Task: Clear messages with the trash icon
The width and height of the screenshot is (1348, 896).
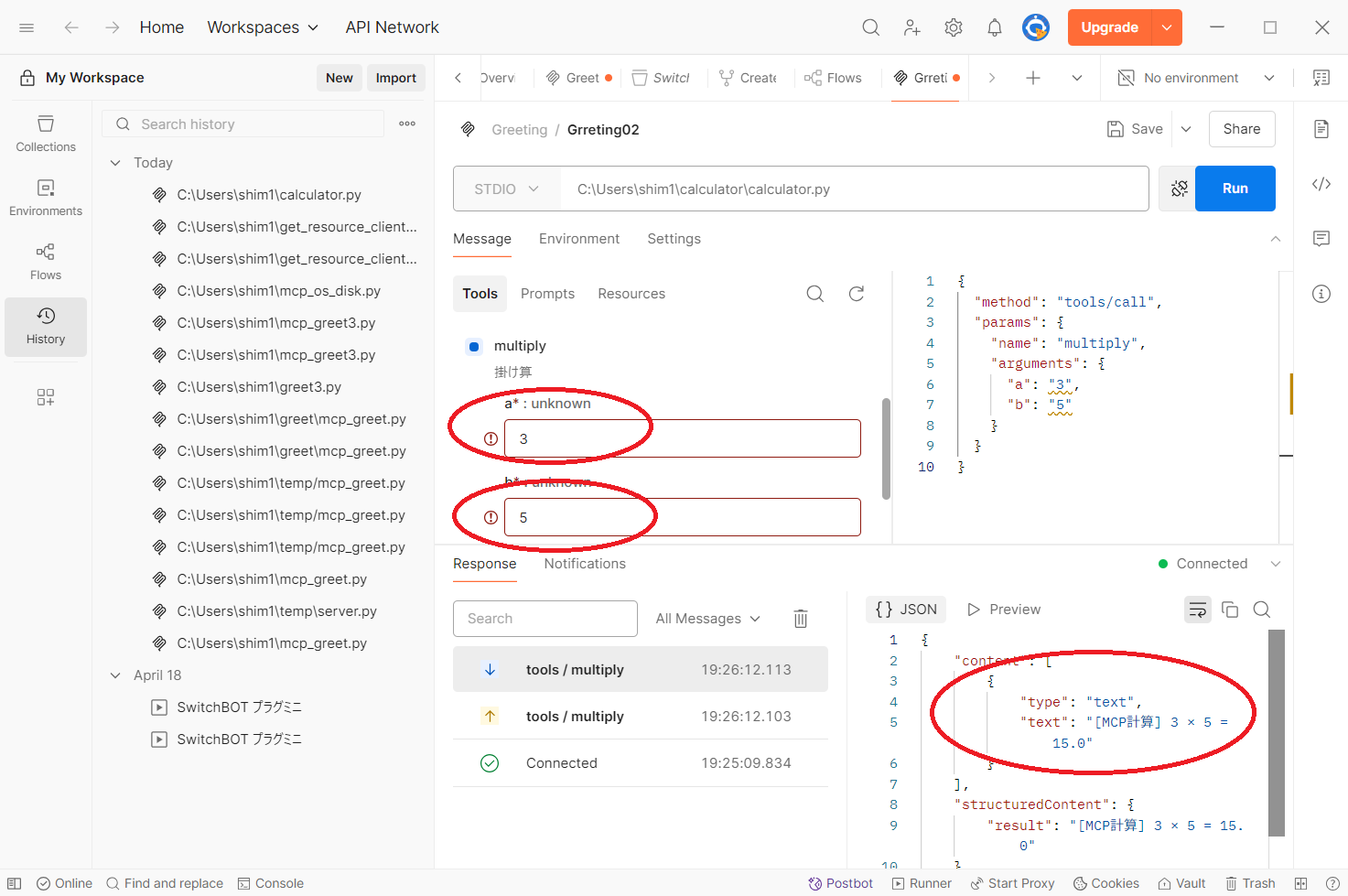Action: click(x=801, y=619)
